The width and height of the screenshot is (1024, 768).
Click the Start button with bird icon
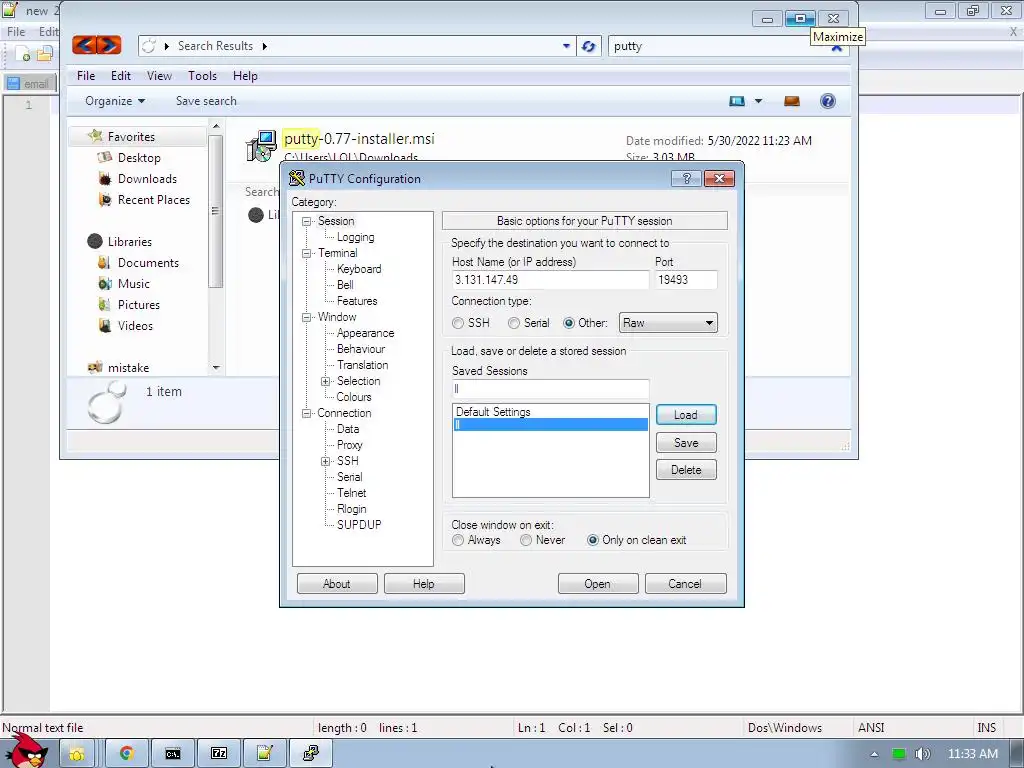click(x=26, y=751)
